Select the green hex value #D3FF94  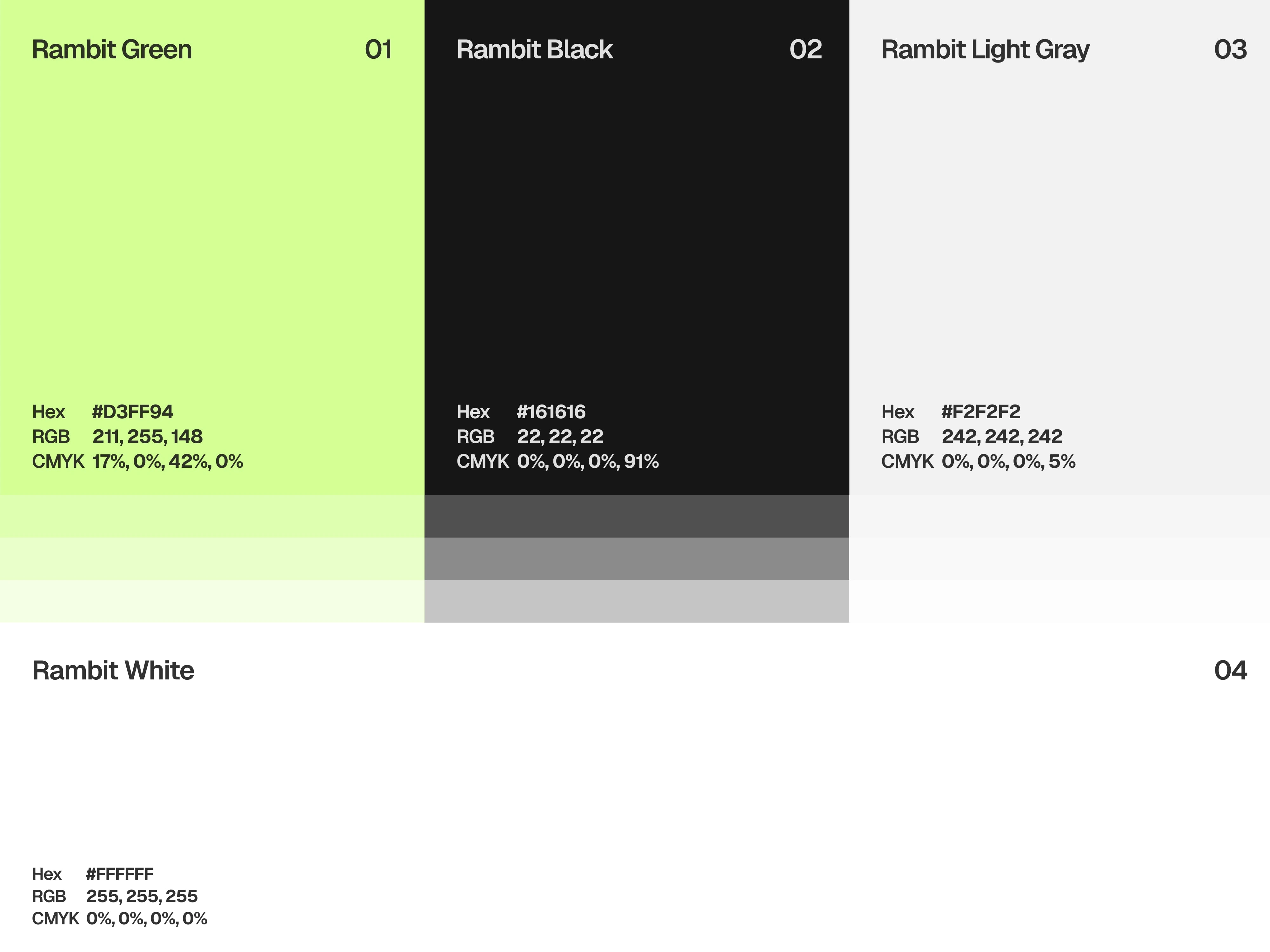(x=133, y=412)
